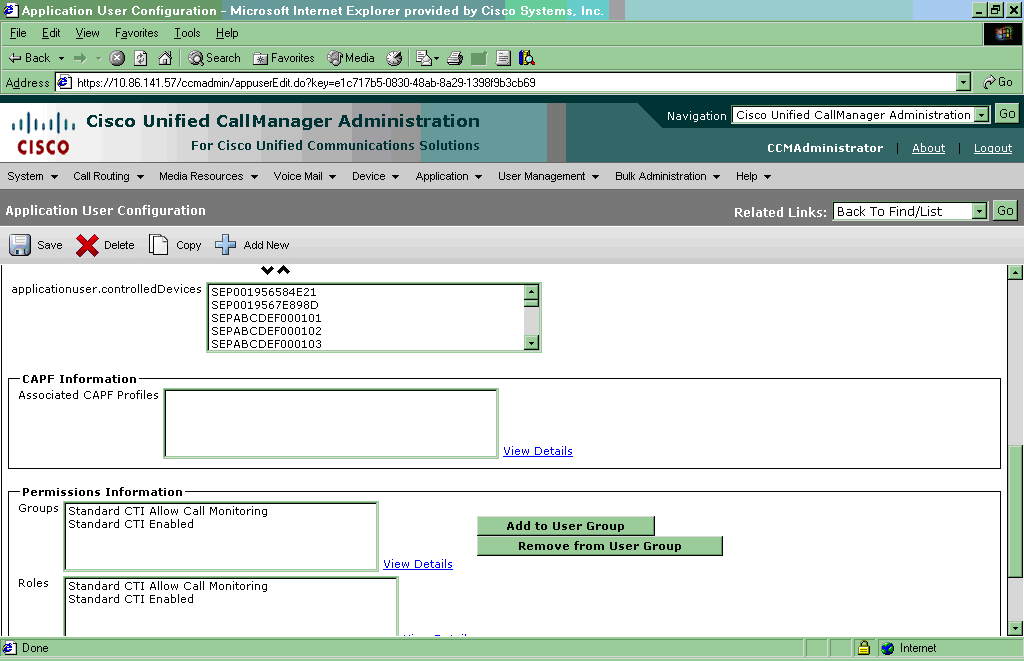Viewport: 1024px width, 661px height.
Task: Open the History icon in toolbar
Action: click(394, 58)
